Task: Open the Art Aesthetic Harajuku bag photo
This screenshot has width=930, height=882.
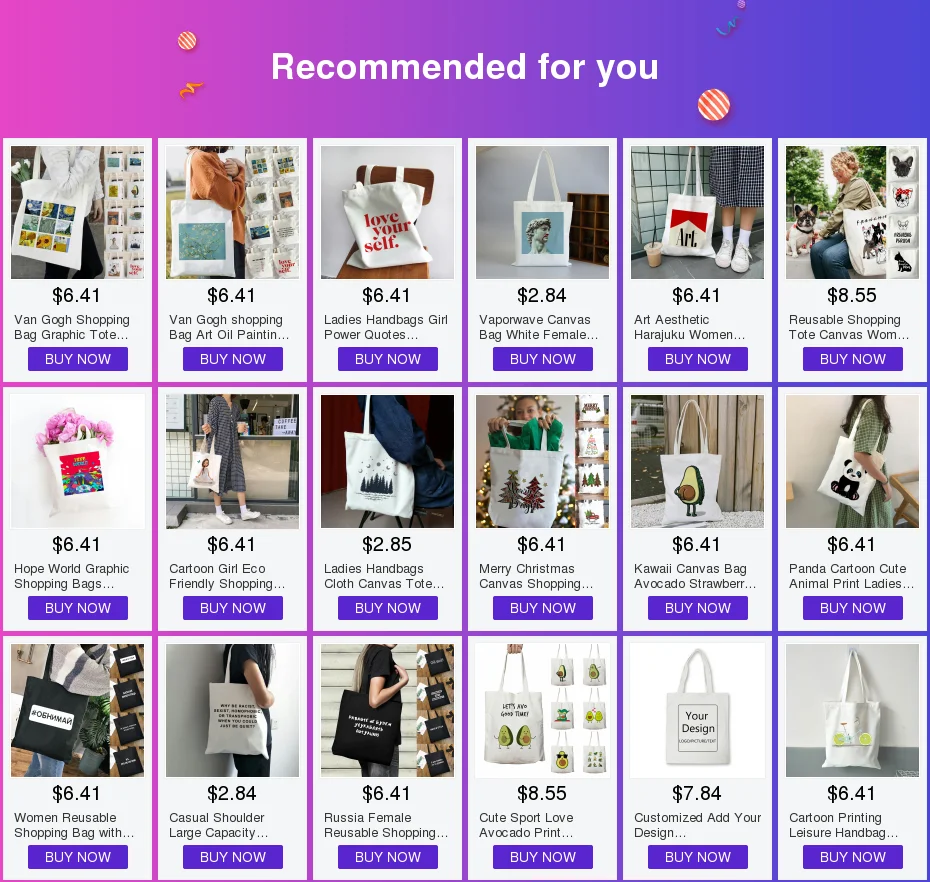Action: click(x=698, y=212)
